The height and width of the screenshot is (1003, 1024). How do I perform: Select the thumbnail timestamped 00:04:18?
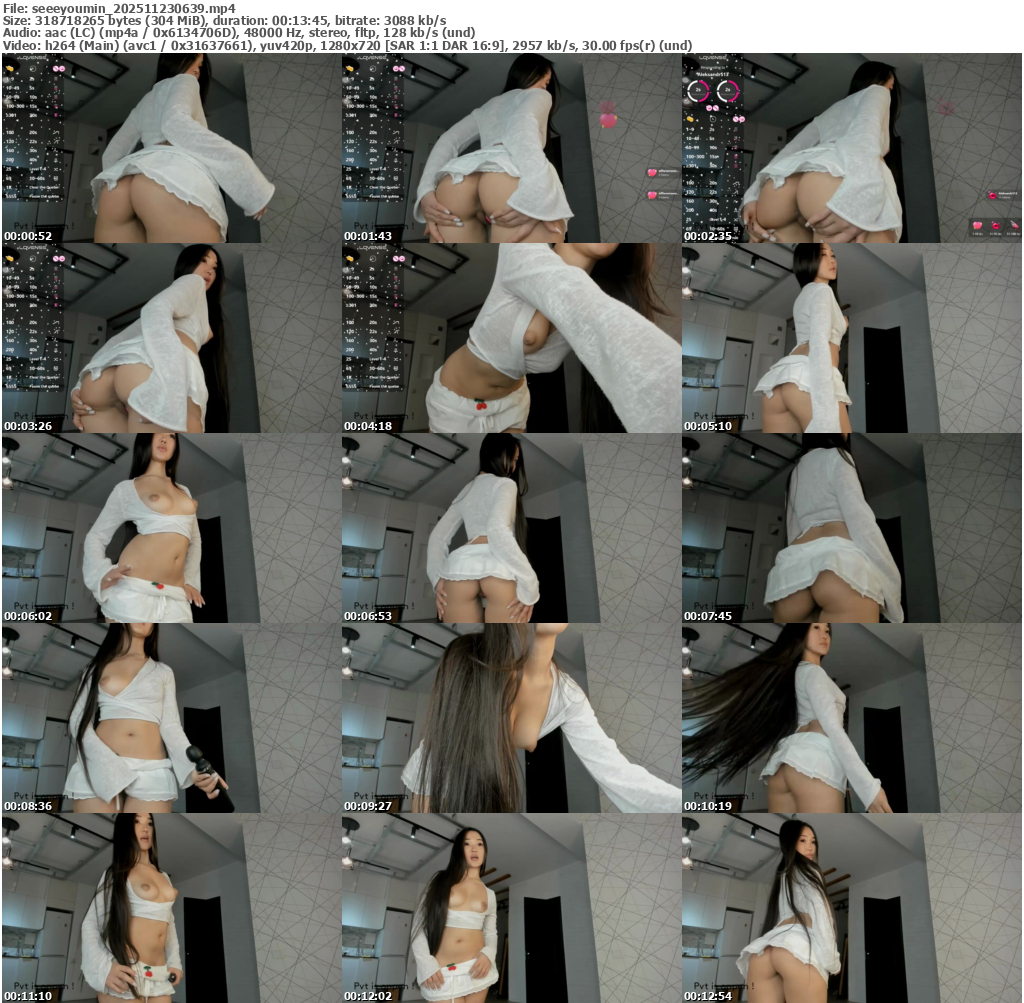(x=511, y=338)
